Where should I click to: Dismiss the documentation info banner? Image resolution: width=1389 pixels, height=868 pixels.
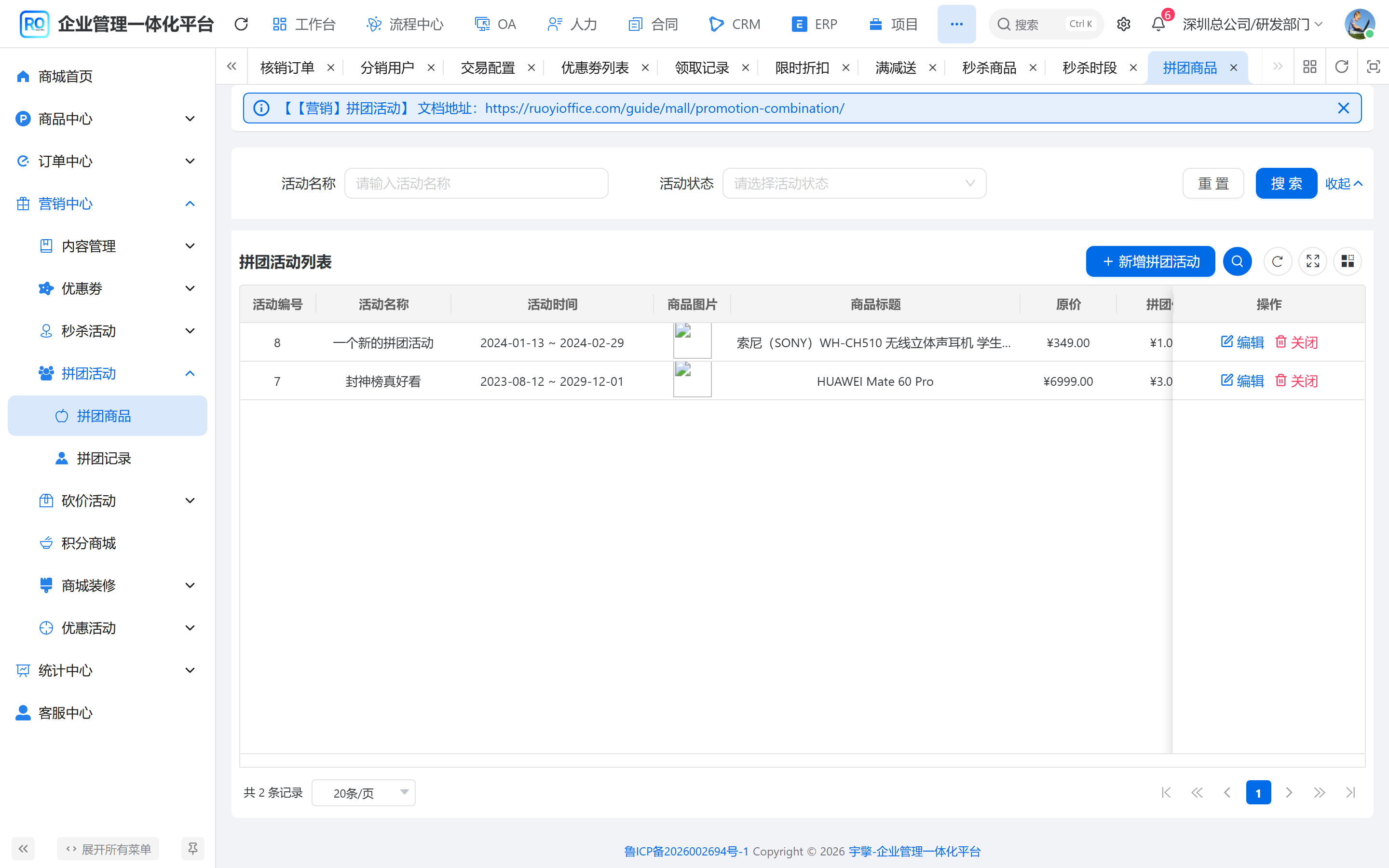click(1343, 108)
